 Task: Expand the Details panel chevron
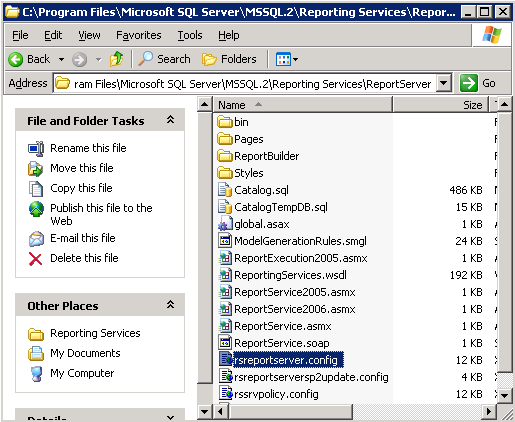click(x=170, y=417)
